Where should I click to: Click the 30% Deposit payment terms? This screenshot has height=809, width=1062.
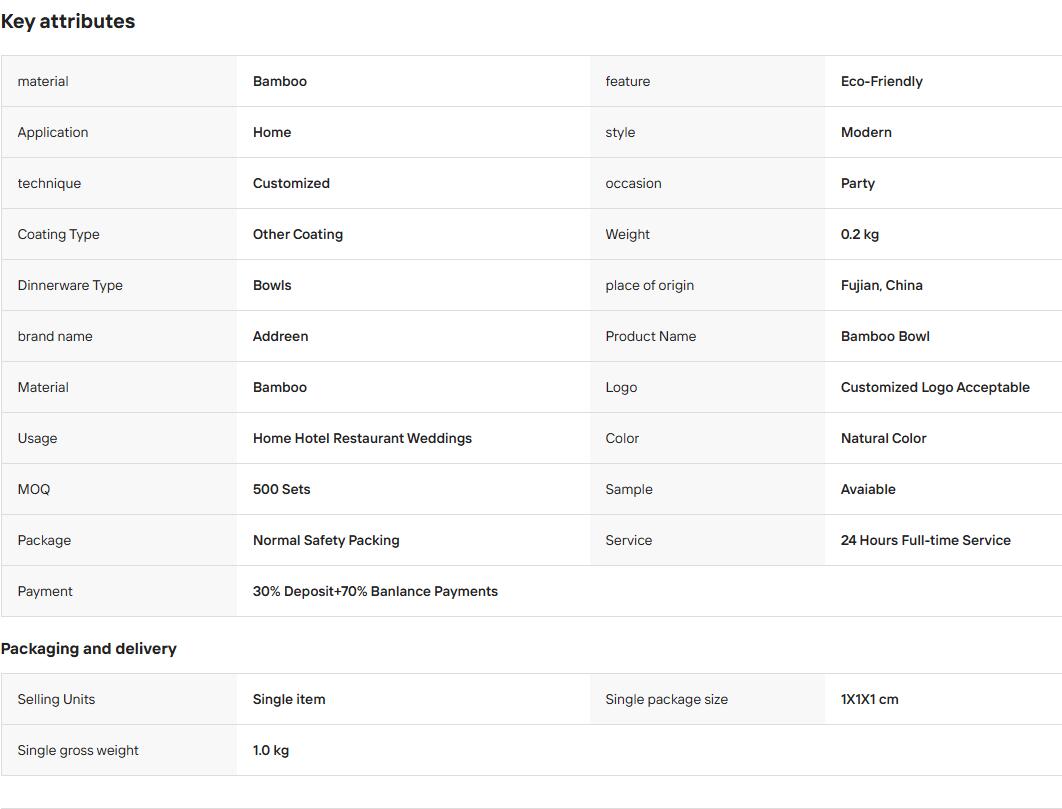pyautogui.click(x=375, y=591)
